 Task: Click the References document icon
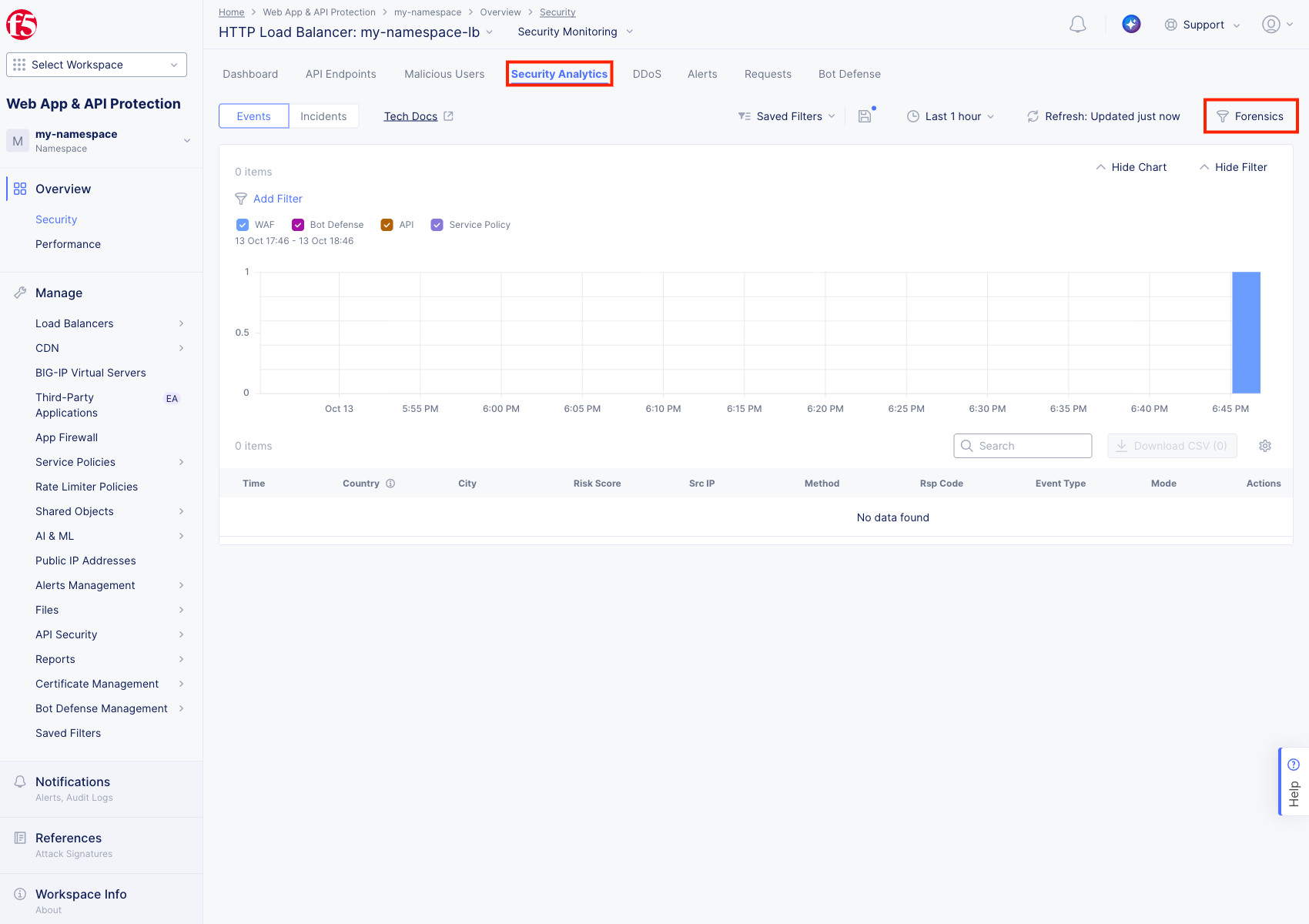click(20, 838)
